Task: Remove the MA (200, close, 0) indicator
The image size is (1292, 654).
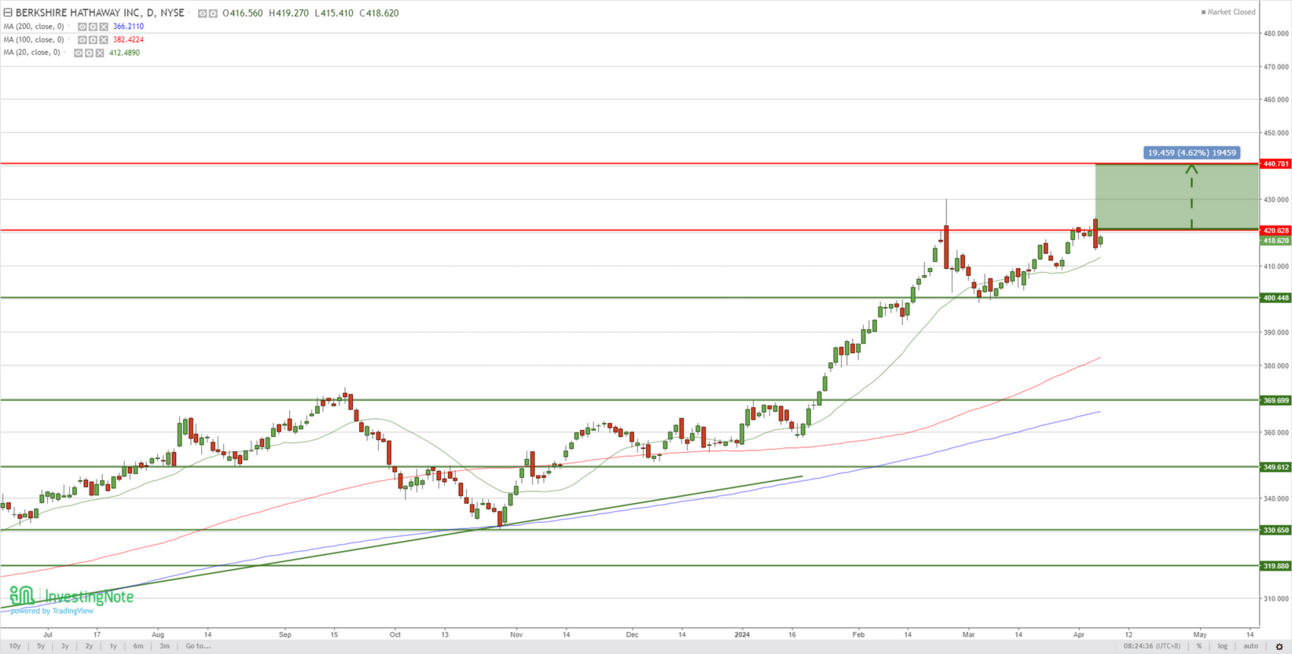Action: (103, 27)
